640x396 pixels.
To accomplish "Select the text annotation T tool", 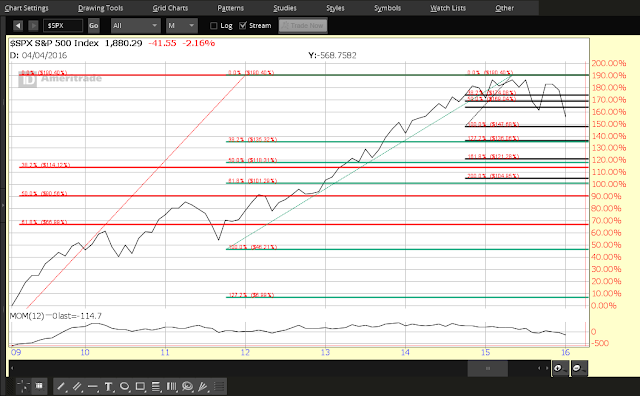I will pos(108,386).
